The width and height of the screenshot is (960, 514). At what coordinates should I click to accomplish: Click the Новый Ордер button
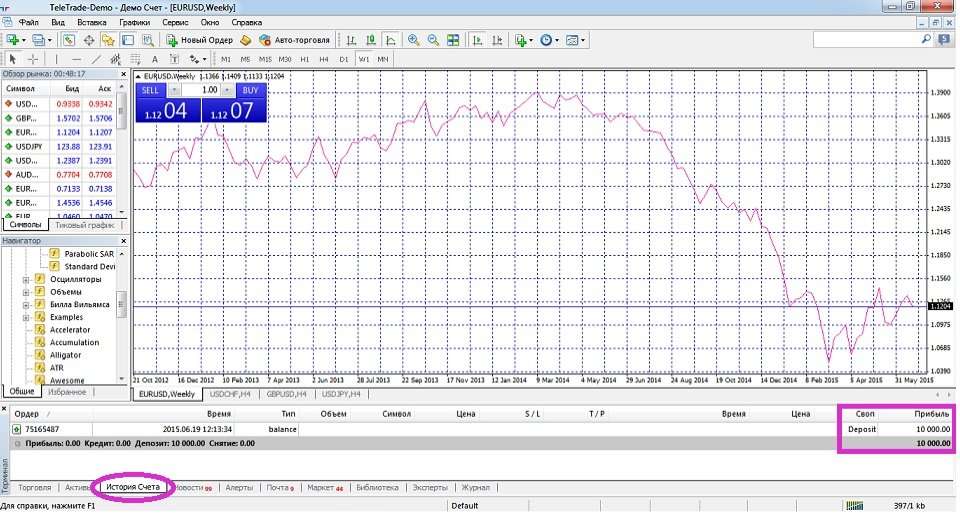(x=200, y=40)
